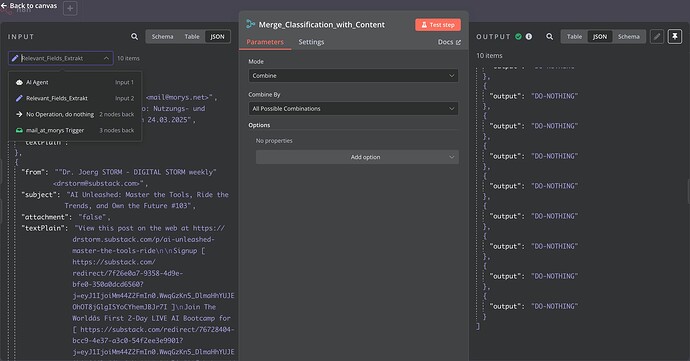Switch Input view to Table
The image size is (690, 361).
coord(192,37)
